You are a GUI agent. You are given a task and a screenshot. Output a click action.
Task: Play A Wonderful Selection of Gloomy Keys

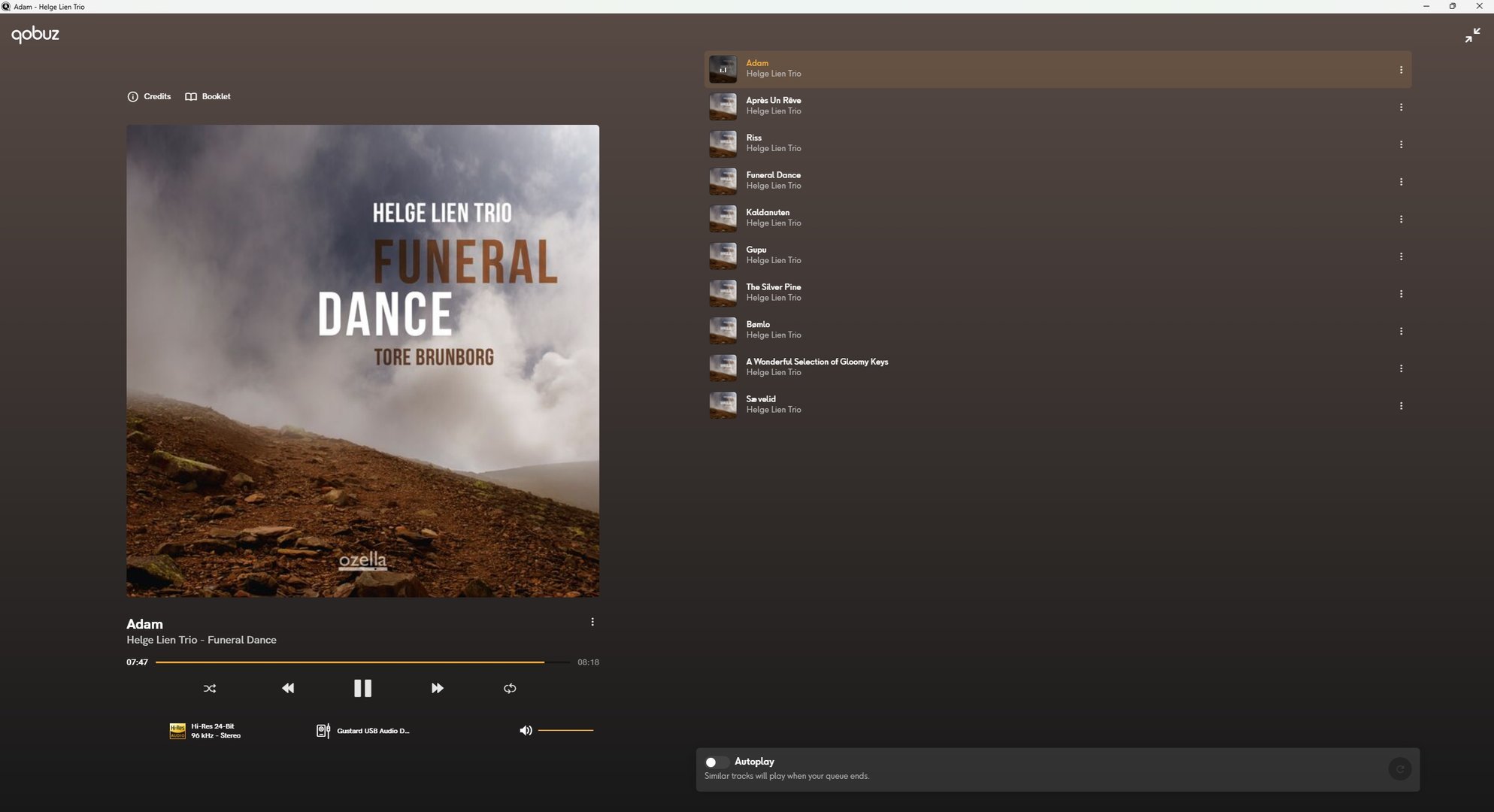[x=817, y=362]
